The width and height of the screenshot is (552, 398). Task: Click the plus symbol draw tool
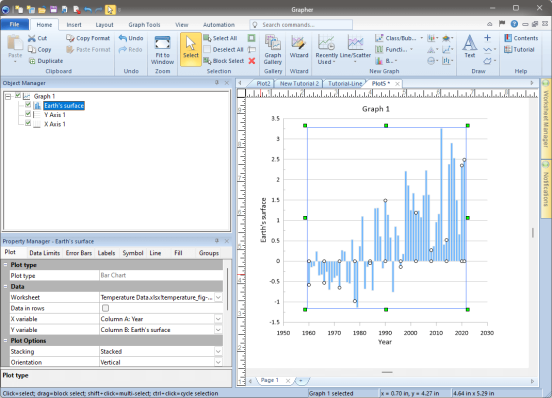click(487, 38)
